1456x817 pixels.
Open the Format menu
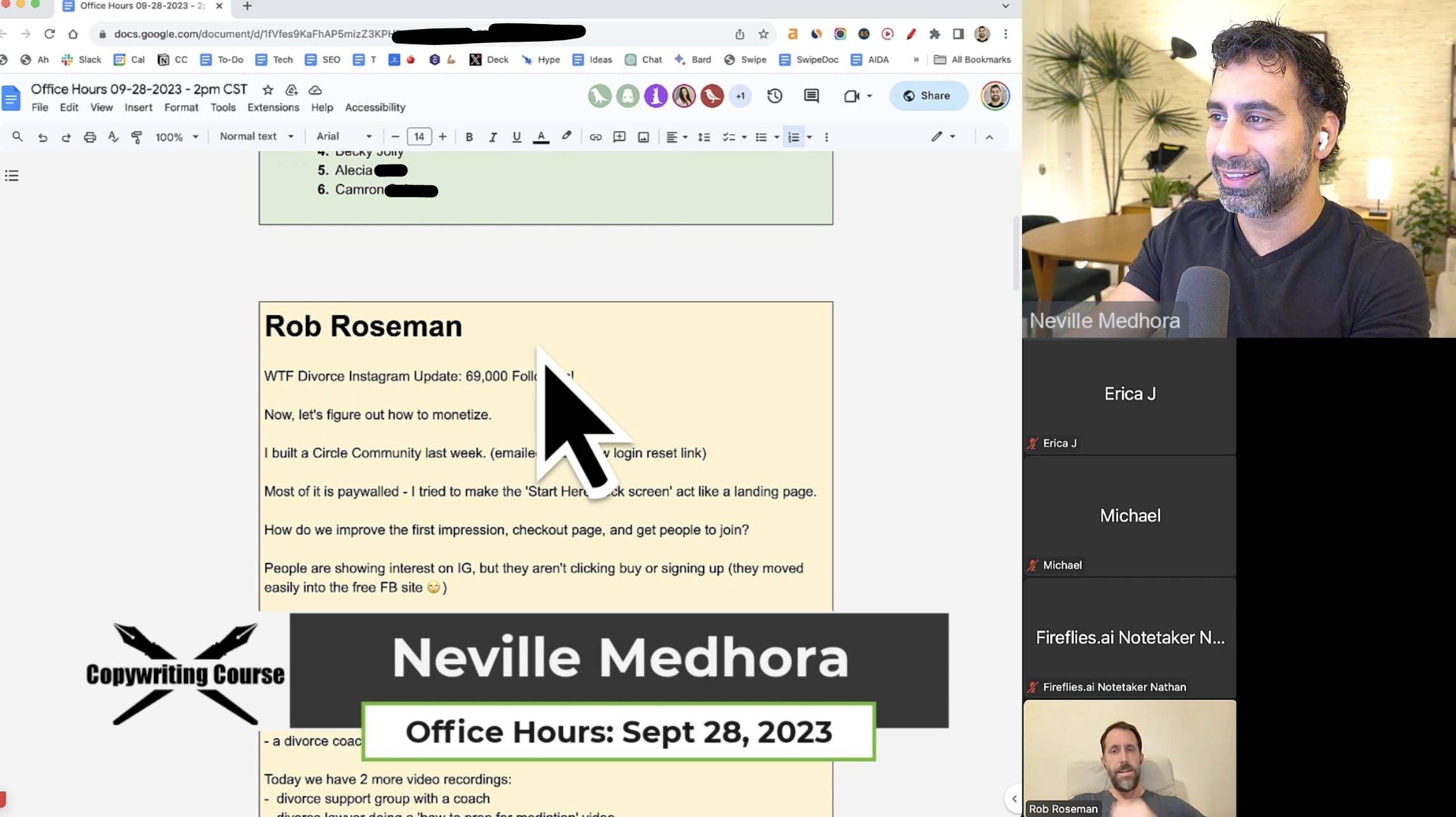[181, 107]
